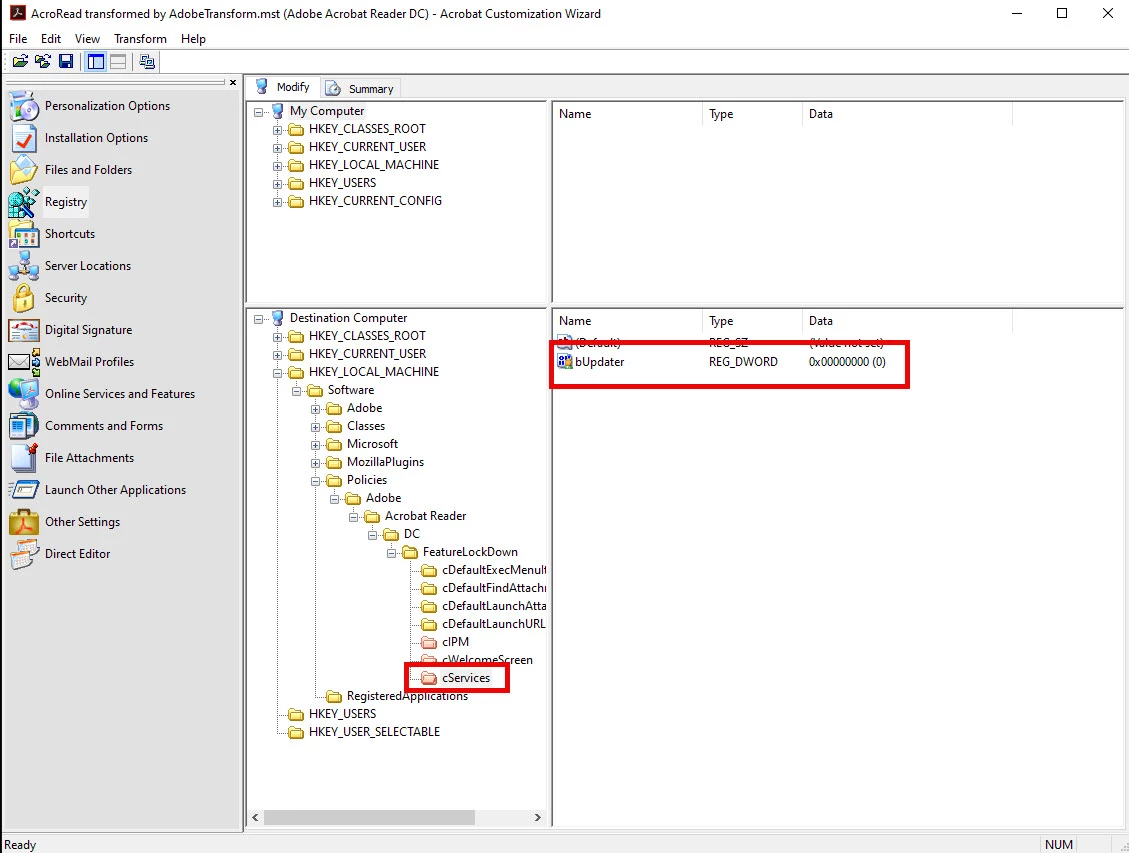Close the navigation sidebar with the X
Image resolution: width=1129 pixels, height=853 pixels.
[x=233, y=83]
